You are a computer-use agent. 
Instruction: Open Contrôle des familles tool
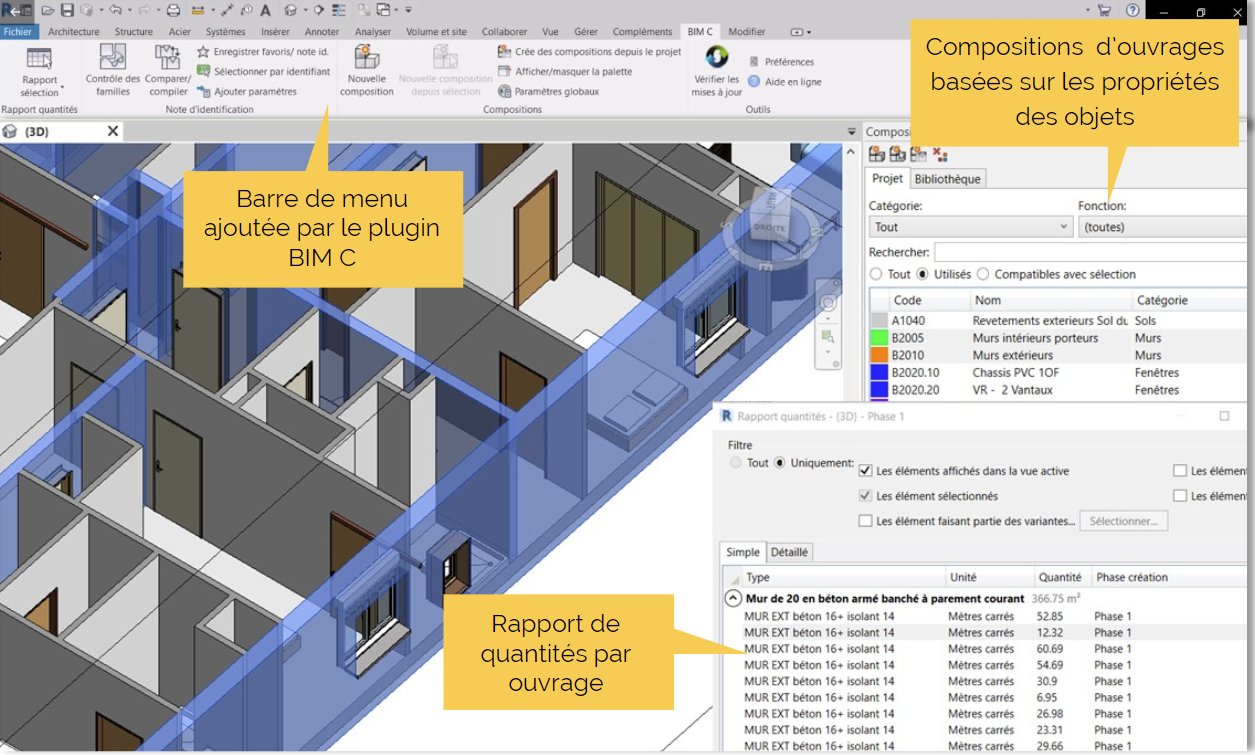(x=113, y=58)
